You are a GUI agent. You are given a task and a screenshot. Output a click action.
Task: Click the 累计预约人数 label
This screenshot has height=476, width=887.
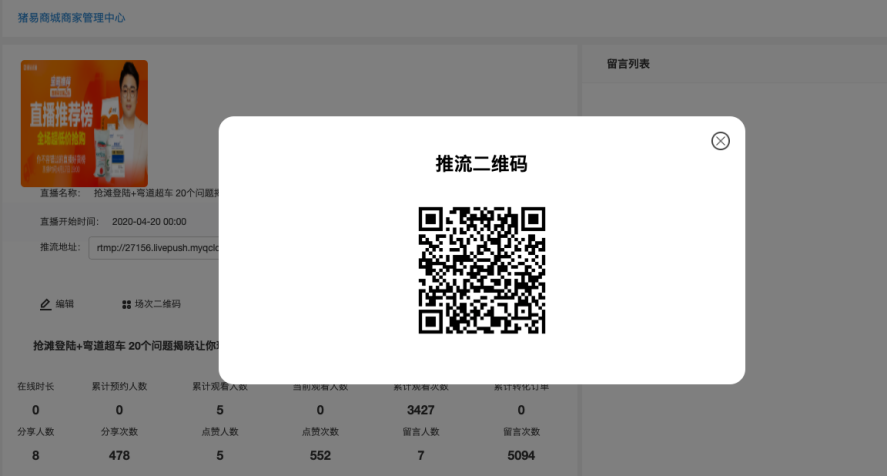pos(119,387)
